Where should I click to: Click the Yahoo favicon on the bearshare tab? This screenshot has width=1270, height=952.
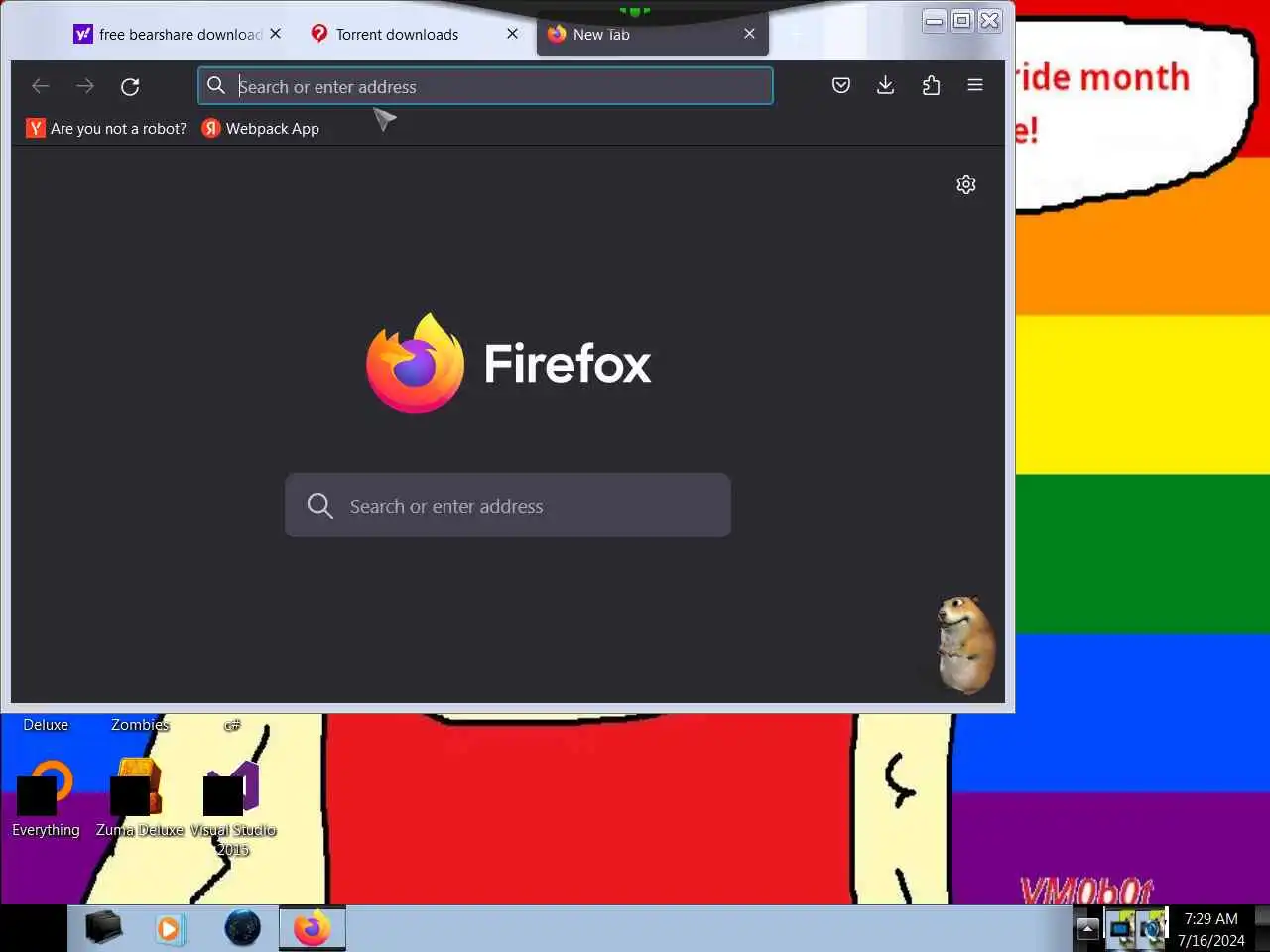click(83, 34)
